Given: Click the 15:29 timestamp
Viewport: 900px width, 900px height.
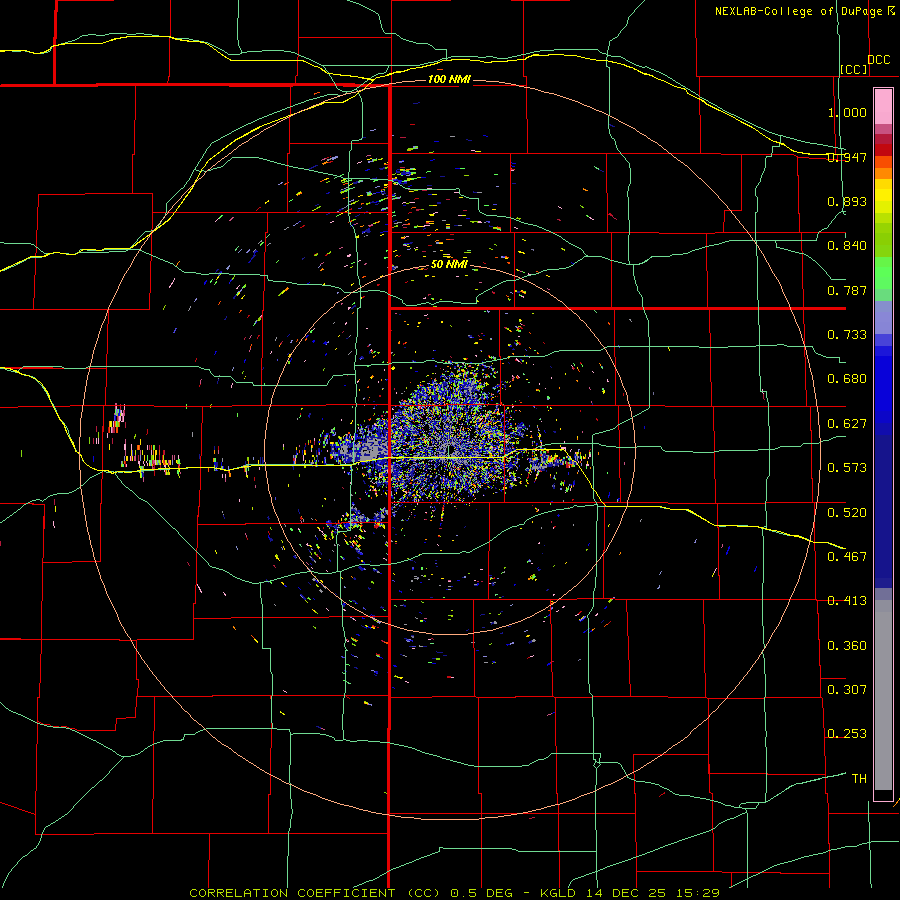Looking at the screenshot, I should click(x=697, y=893).
